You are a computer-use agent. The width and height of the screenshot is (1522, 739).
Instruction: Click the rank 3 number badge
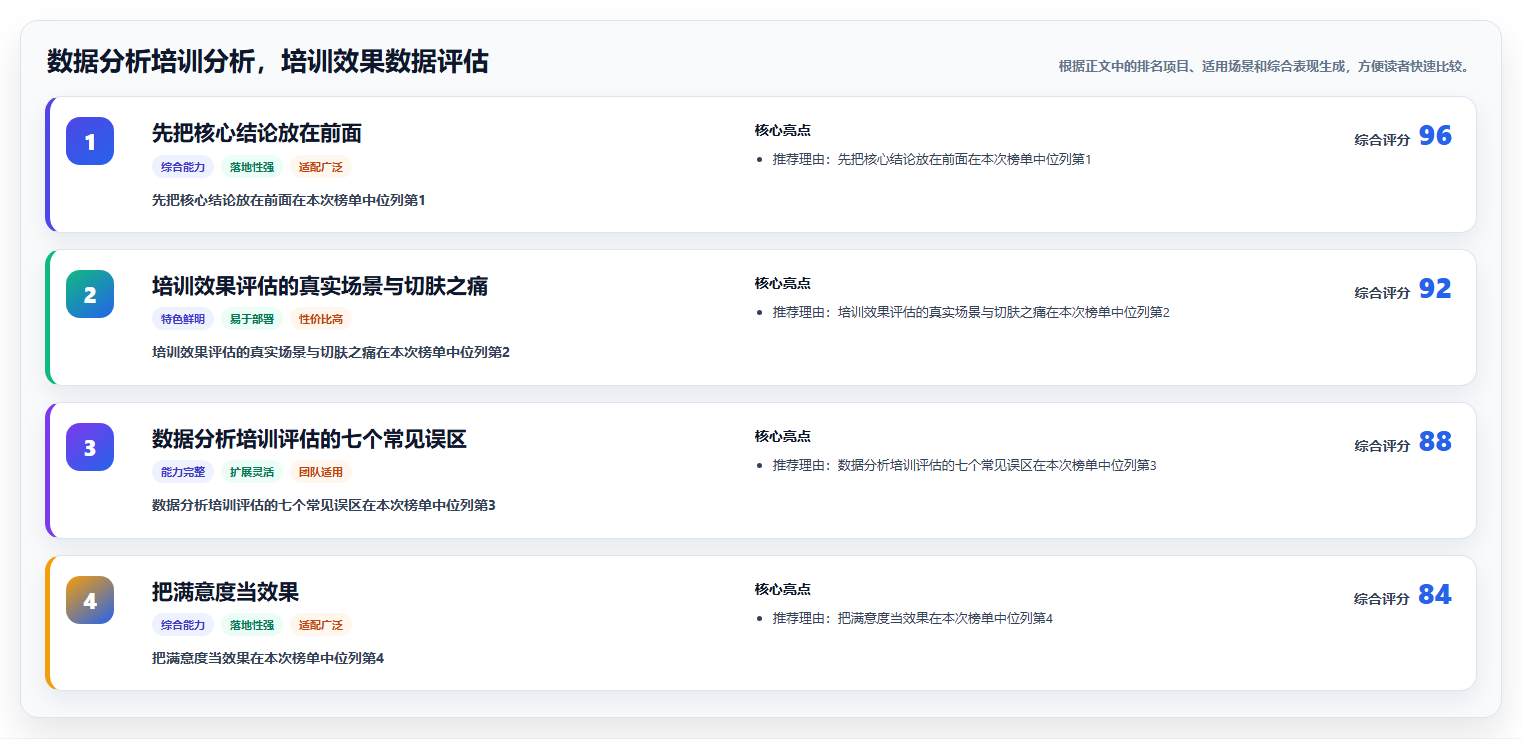(x=90, y=447)
